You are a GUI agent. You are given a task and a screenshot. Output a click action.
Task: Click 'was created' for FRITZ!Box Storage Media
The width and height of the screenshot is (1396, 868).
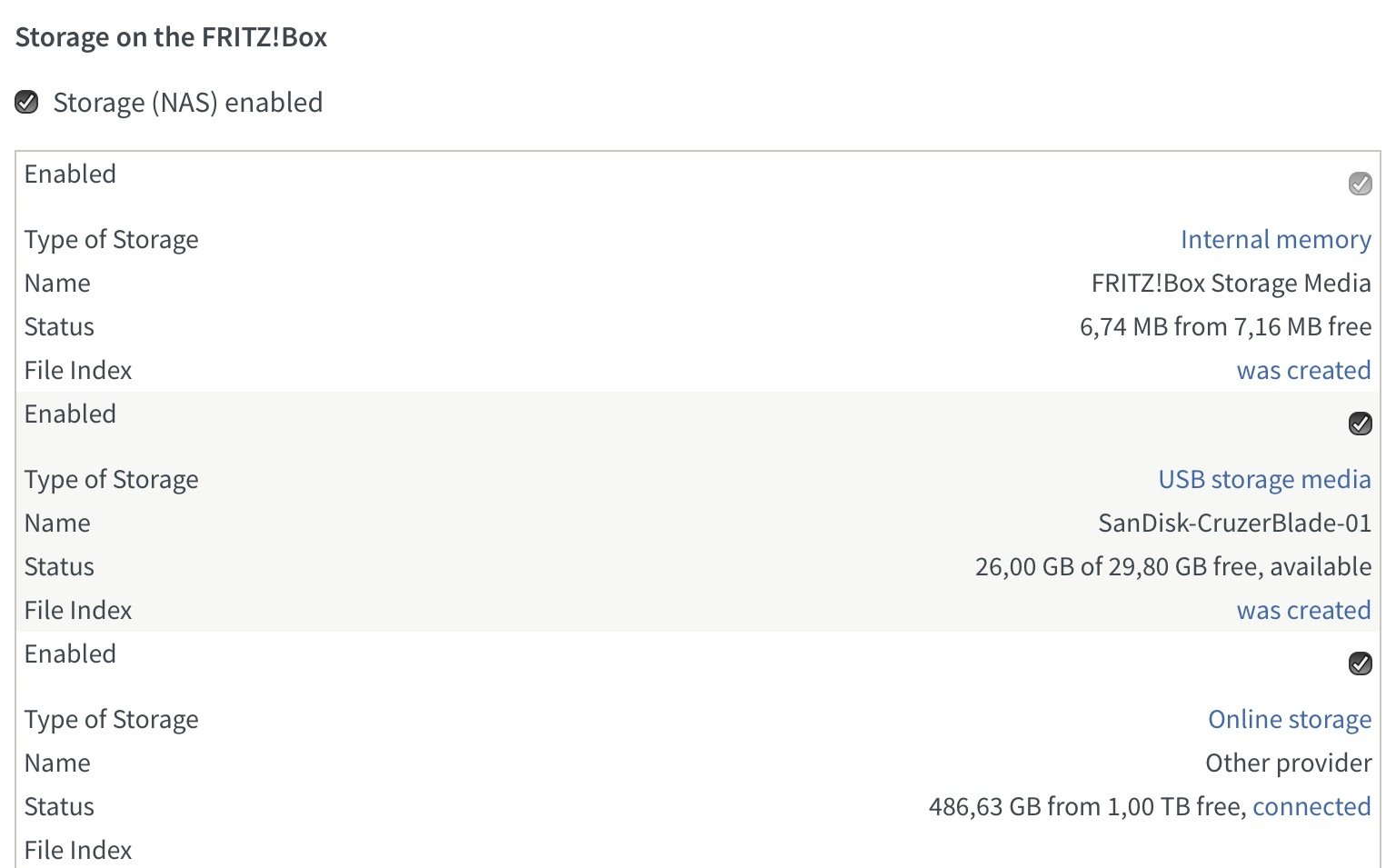pos(1303,370)
